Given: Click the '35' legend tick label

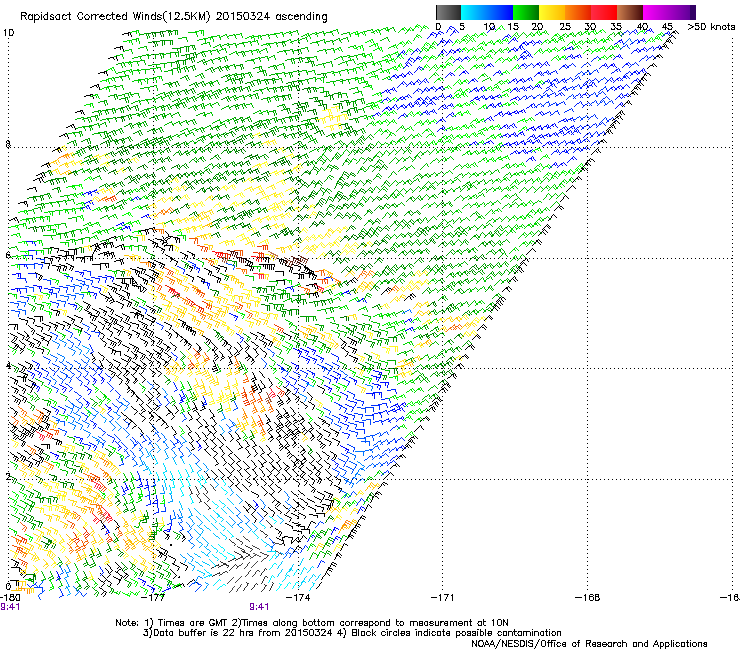Looking at the screenshot, I should (616, 27).
